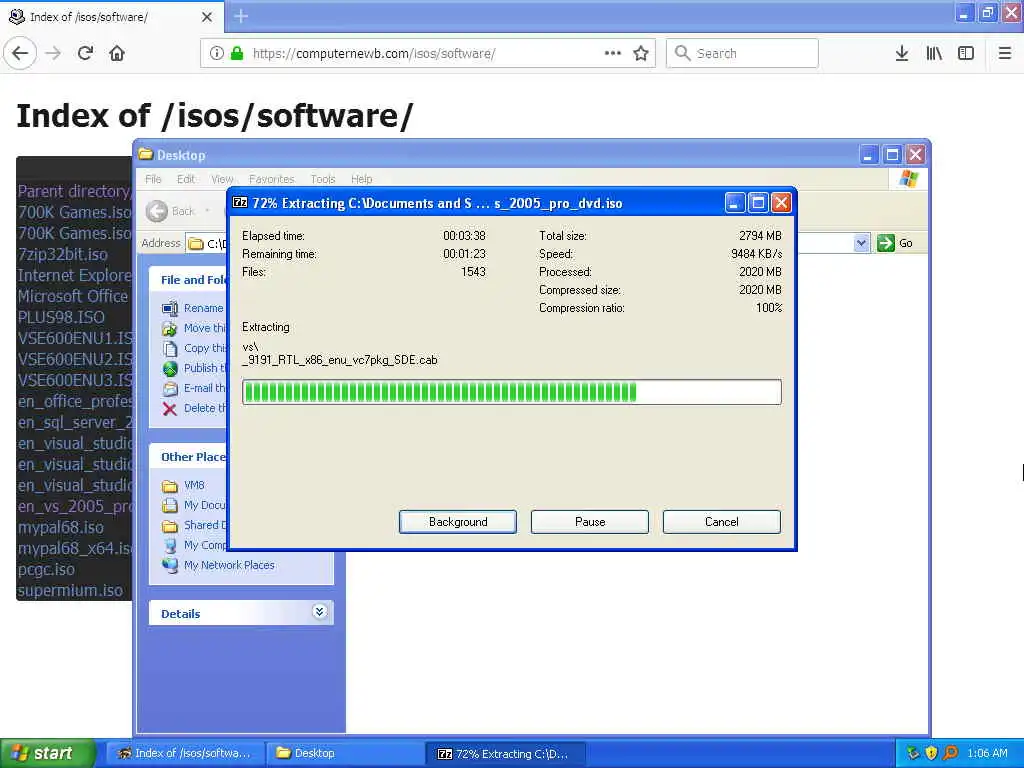Pause the 7-Zip extraction
The height and width of the screenshot is (768, 1024).
590,522
